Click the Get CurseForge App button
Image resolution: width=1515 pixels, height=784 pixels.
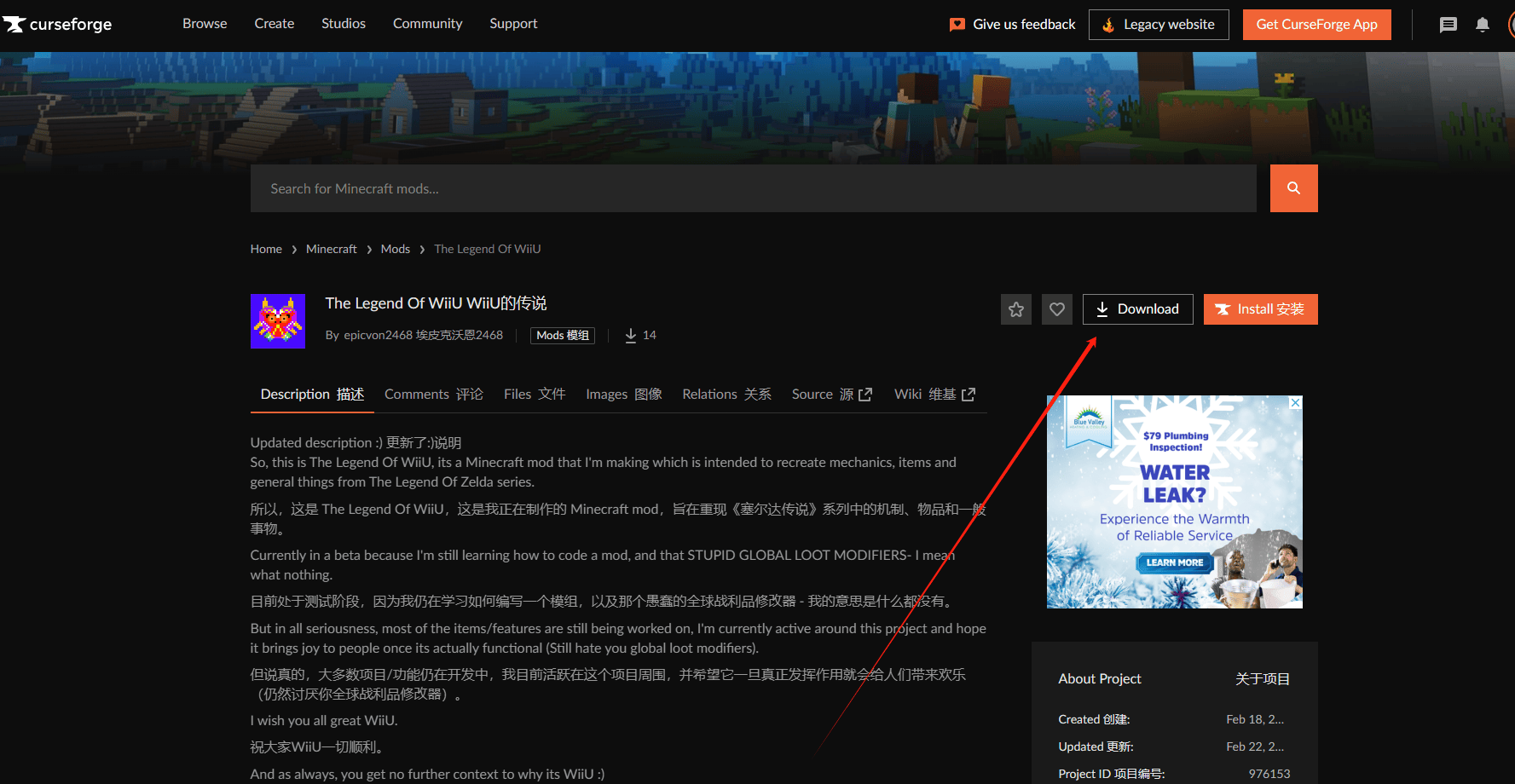coord(1316,25)
